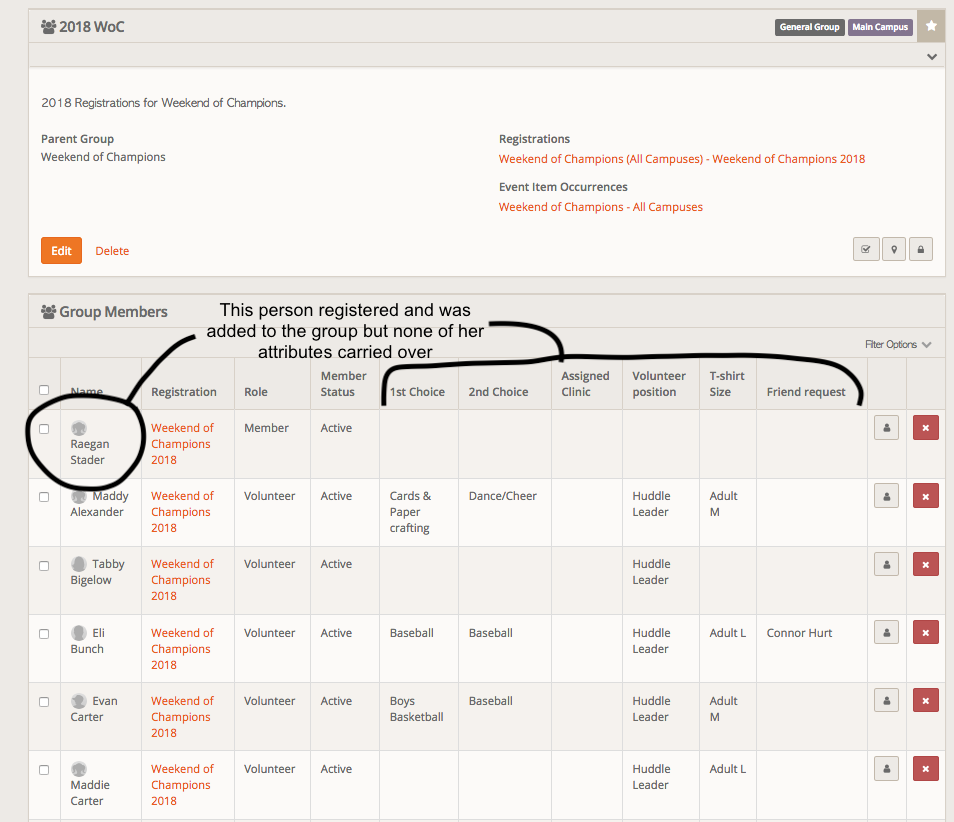Click the person profile icon in Eli Bunch's row
This screenshot has width=954, height=822.
click(886, 633)
